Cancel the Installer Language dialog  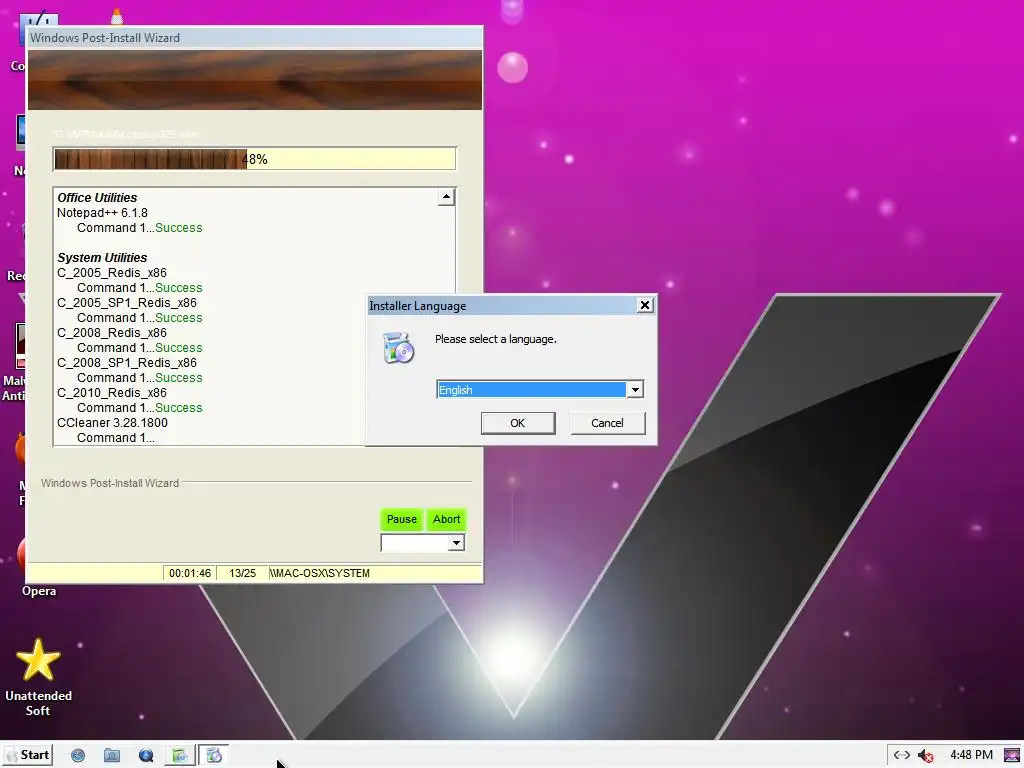click(607, 423)
